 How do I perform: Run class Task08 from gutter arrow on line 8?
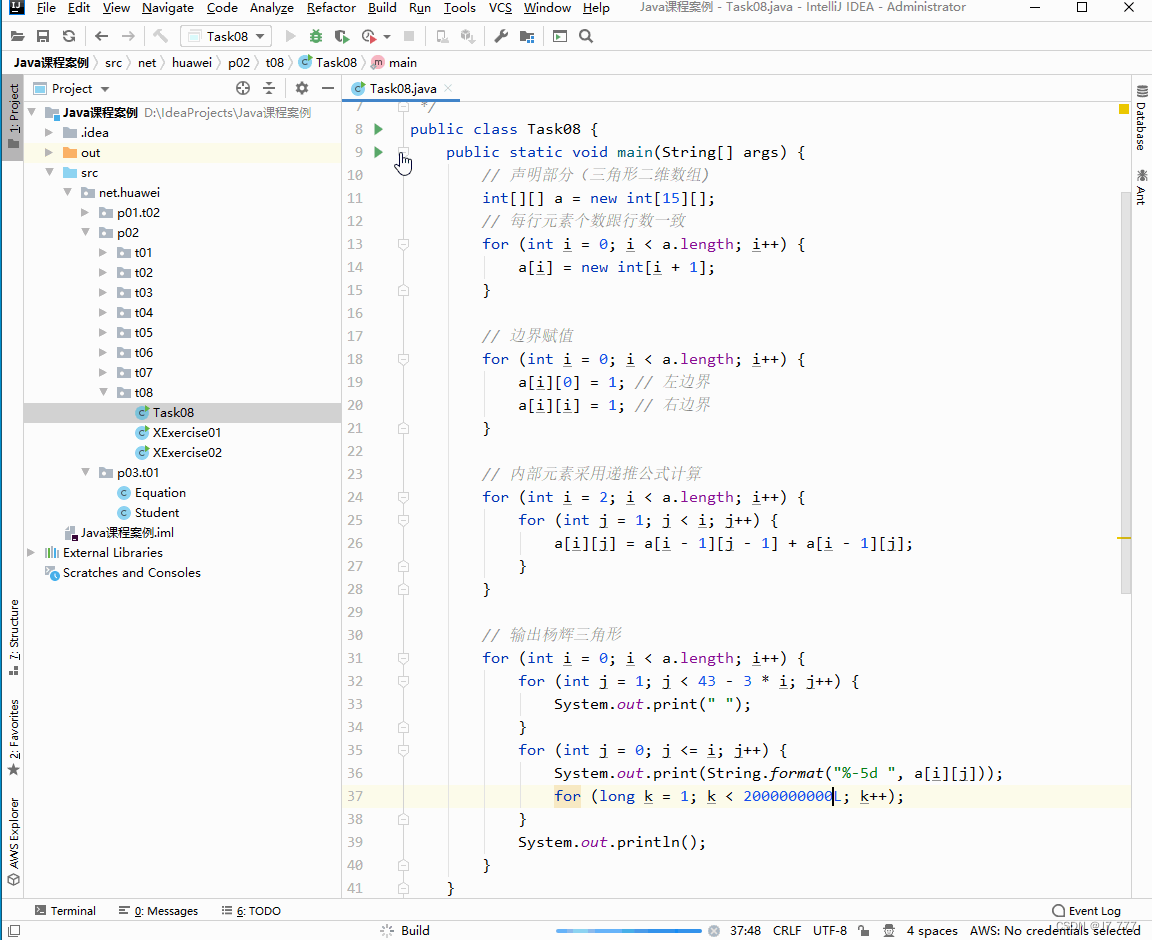(x=378, y=129)
